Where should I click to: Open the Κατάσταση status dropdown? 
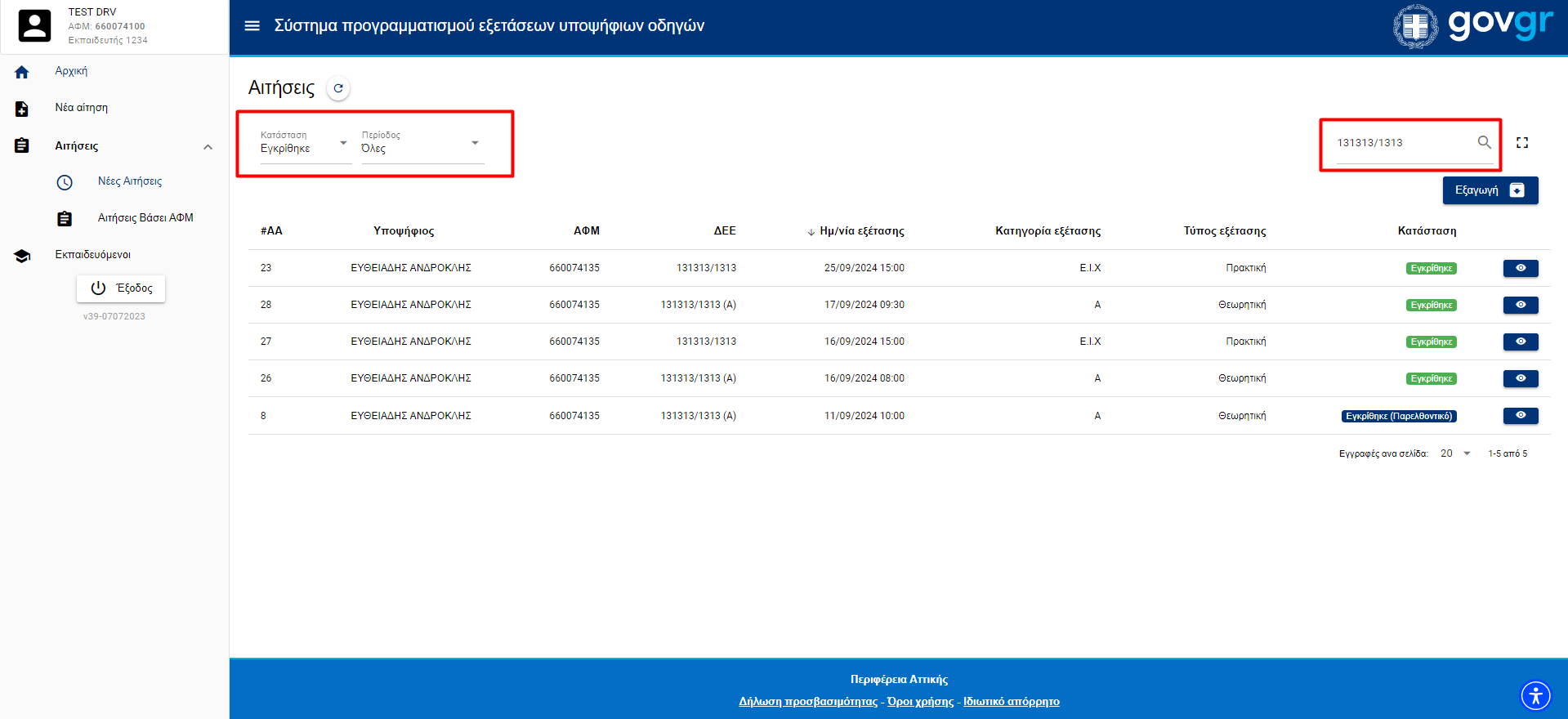pyautogui.click(x=305, y=147)
